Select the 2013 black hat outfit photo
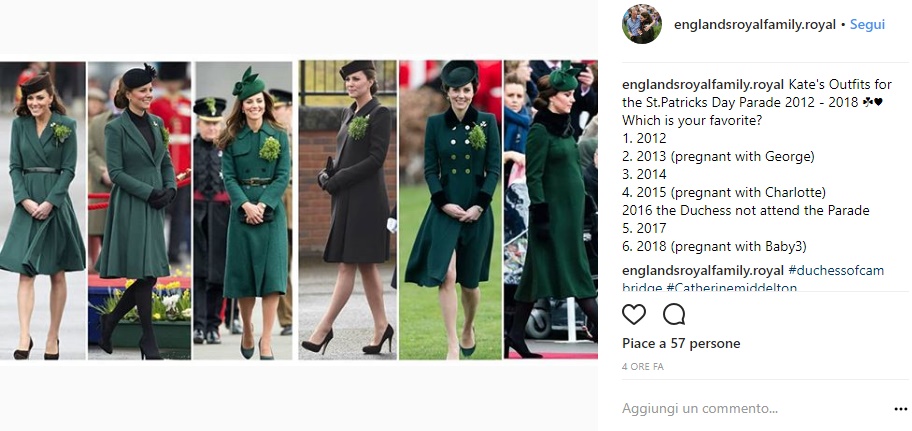The height and width of the screenshot is (431, 912). click(139, 210)
